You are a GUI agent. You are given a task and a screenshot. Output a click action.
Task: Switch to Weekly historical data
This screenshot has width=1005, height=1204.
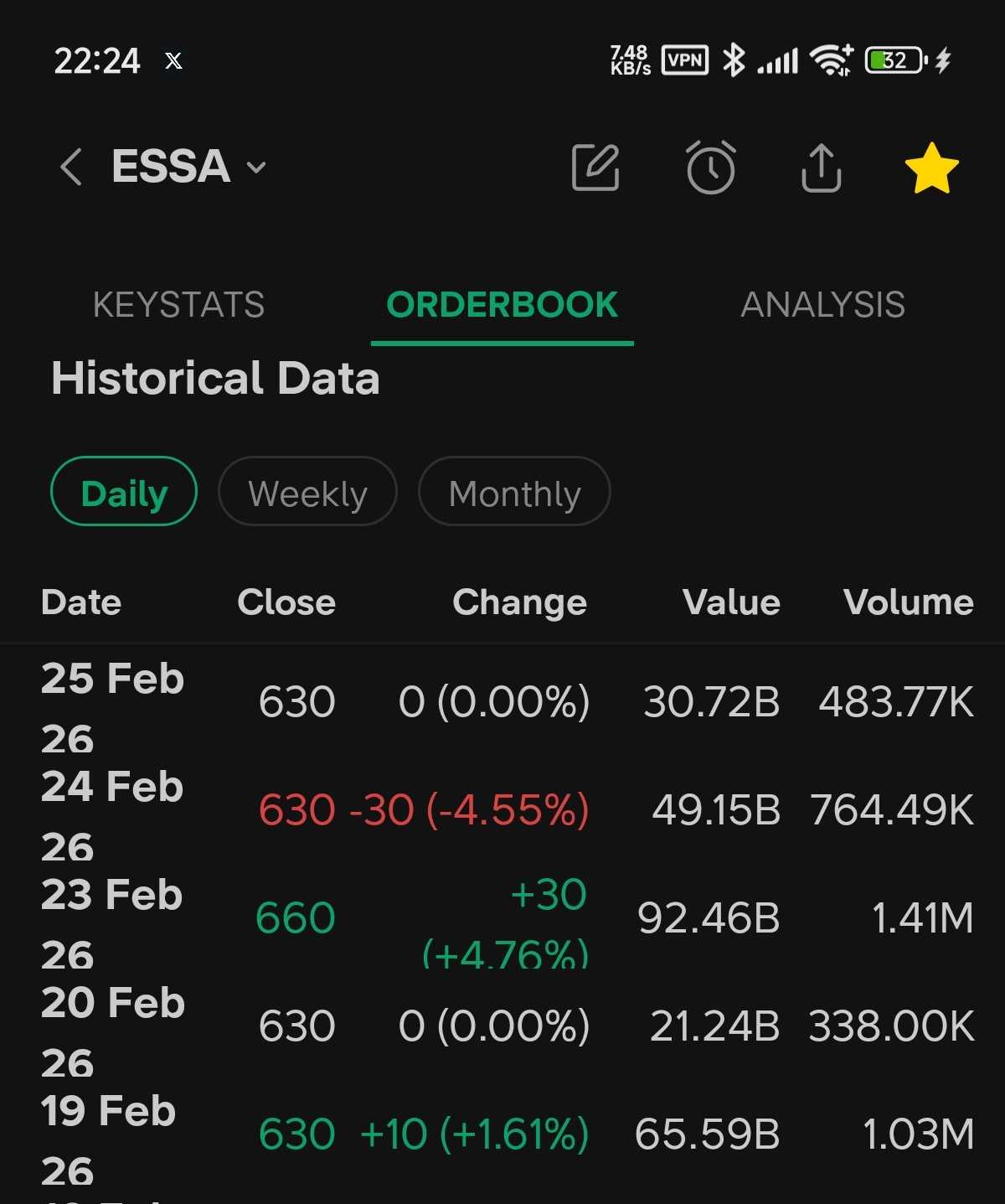(307, 492)
